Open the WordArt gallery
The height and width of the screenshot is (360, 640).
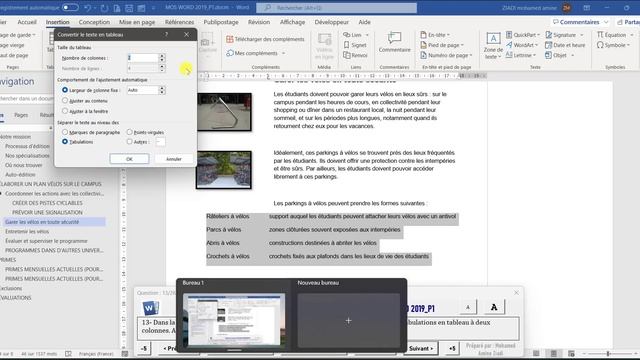[522, 45]
